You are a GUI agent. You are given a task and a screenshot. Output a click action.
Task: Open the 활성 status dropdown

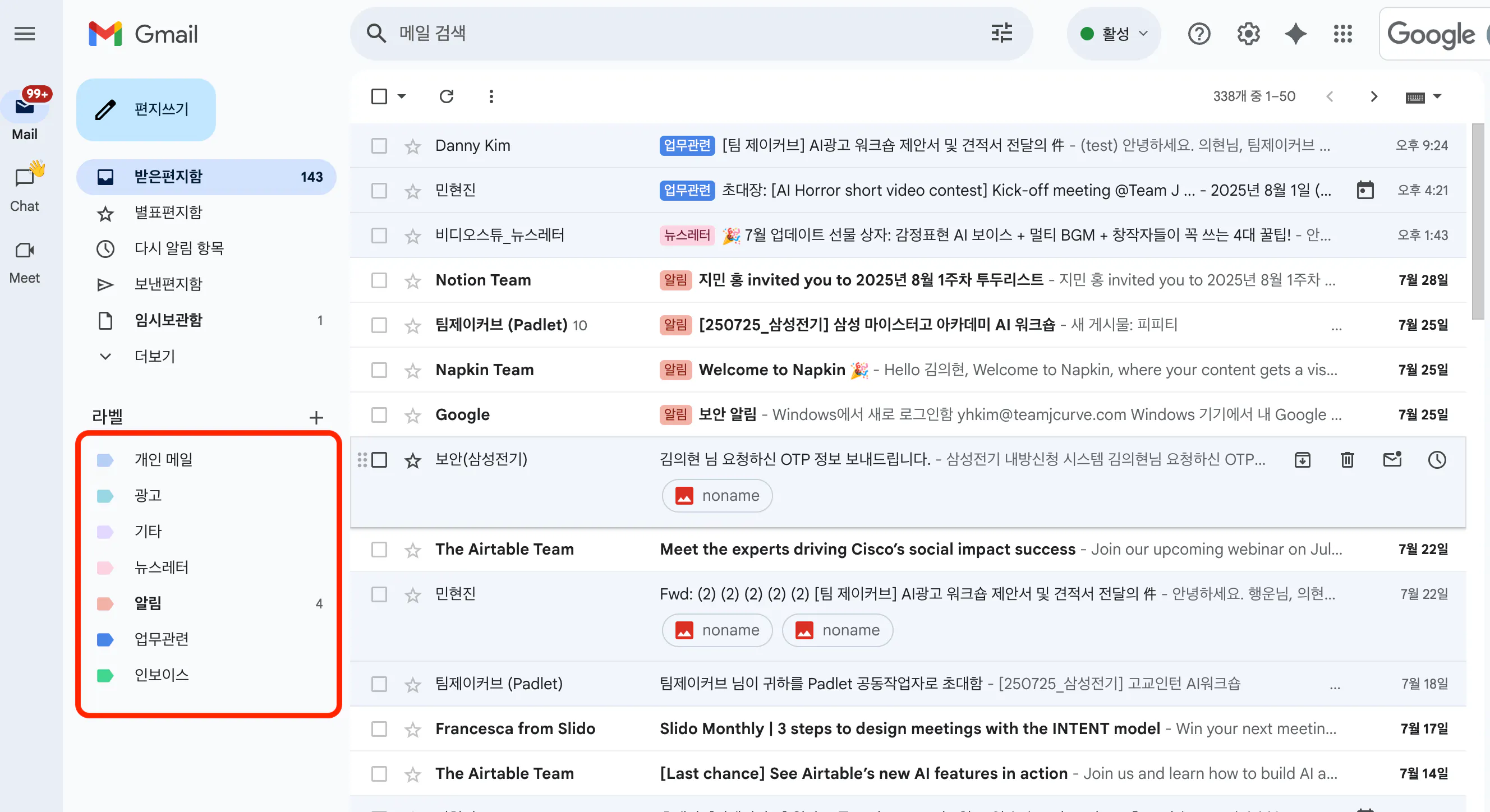pos(1113,34)
